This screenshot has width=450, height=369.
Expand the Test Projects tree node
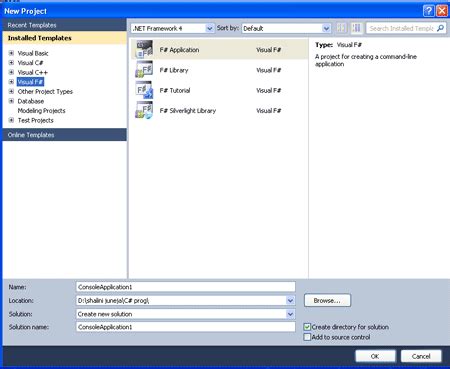click(x=11, y=120)
